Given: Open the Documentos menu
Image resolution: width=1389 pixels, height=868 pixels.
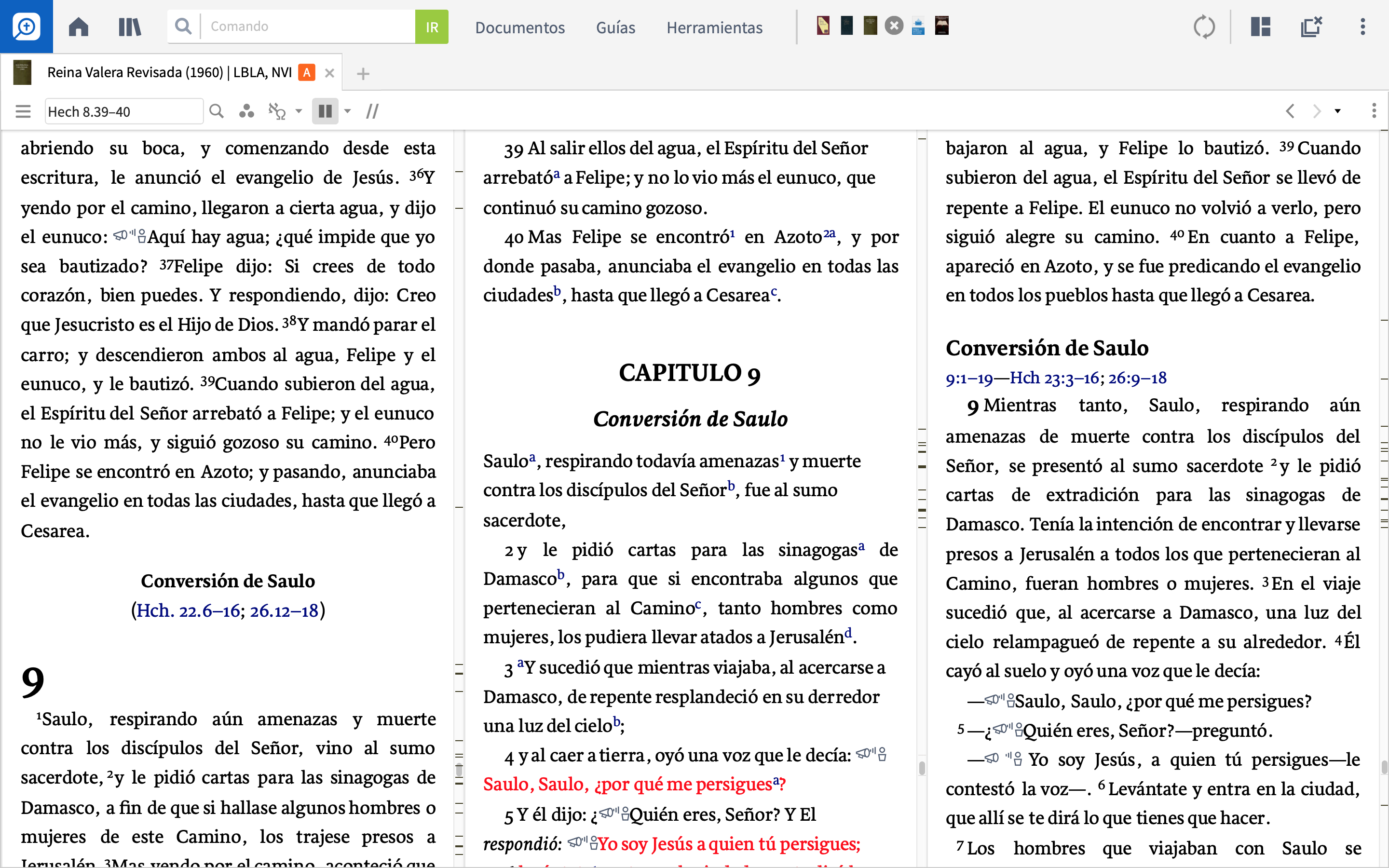Looking at the screenshot, I should (x=520, y=27).
